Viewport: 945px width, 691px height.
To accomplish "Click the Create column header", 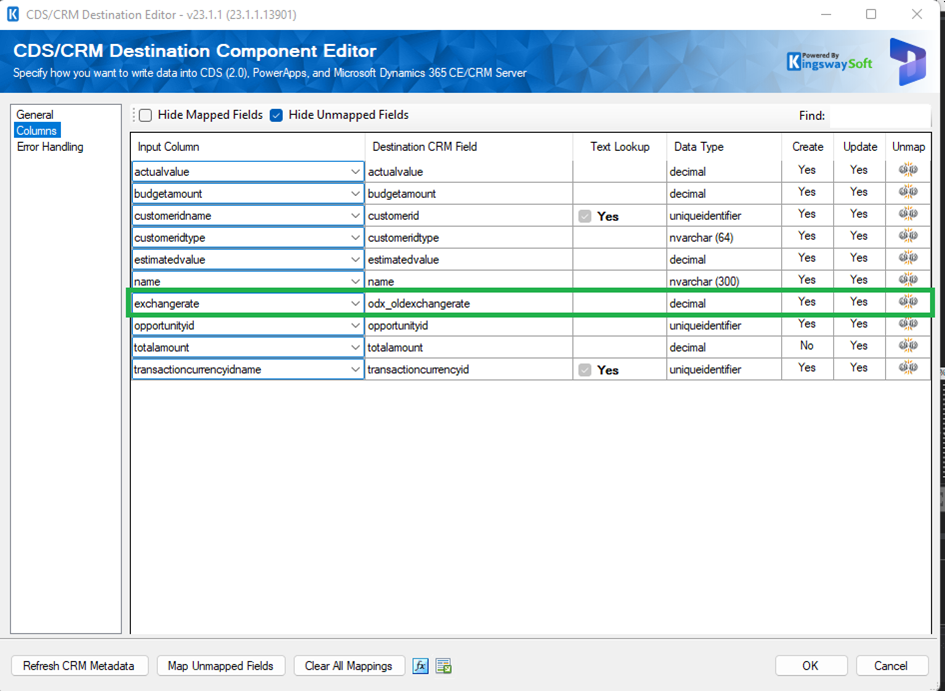I will pos(808,147).
